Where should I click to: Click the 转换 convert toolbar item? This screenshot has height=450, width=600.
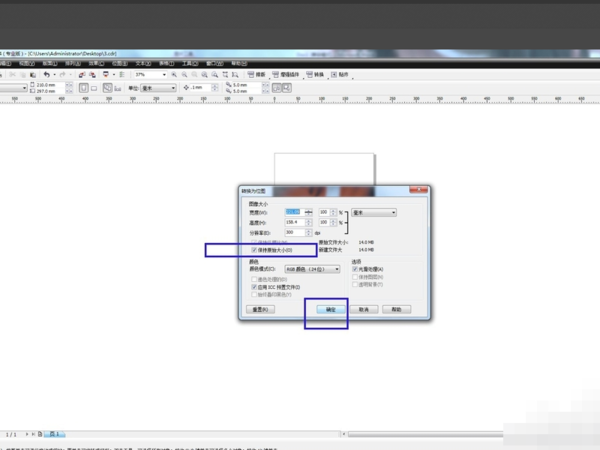(x=315, y=75)
